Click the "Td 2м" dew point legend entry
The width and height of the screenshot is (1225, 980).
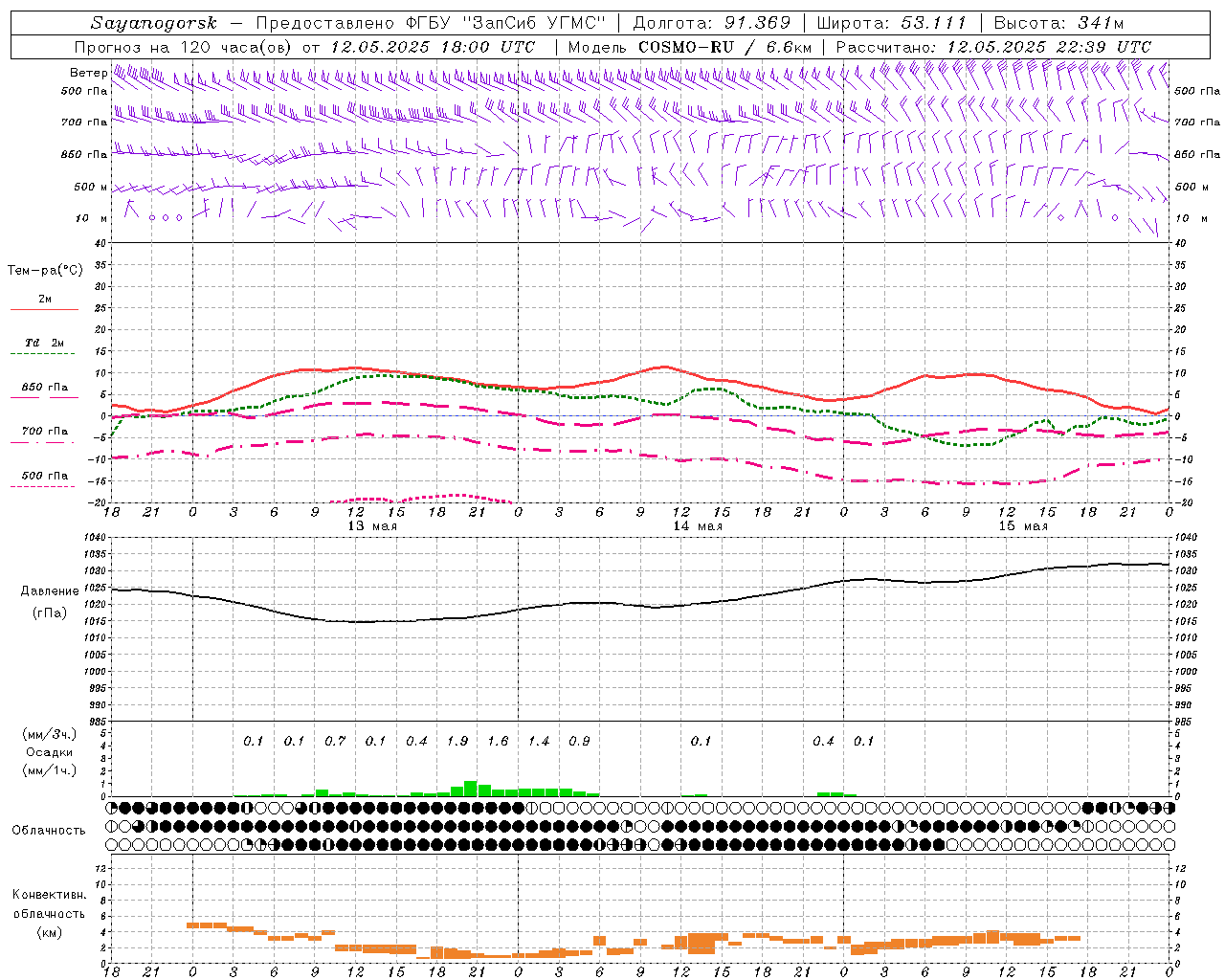45,343
